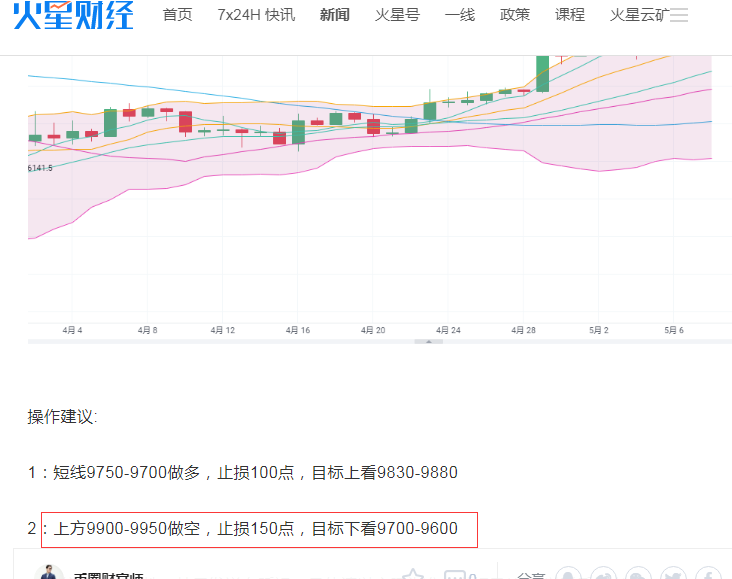
Task: Click the chart's horizontal range bar track
Action: (380, 341)
